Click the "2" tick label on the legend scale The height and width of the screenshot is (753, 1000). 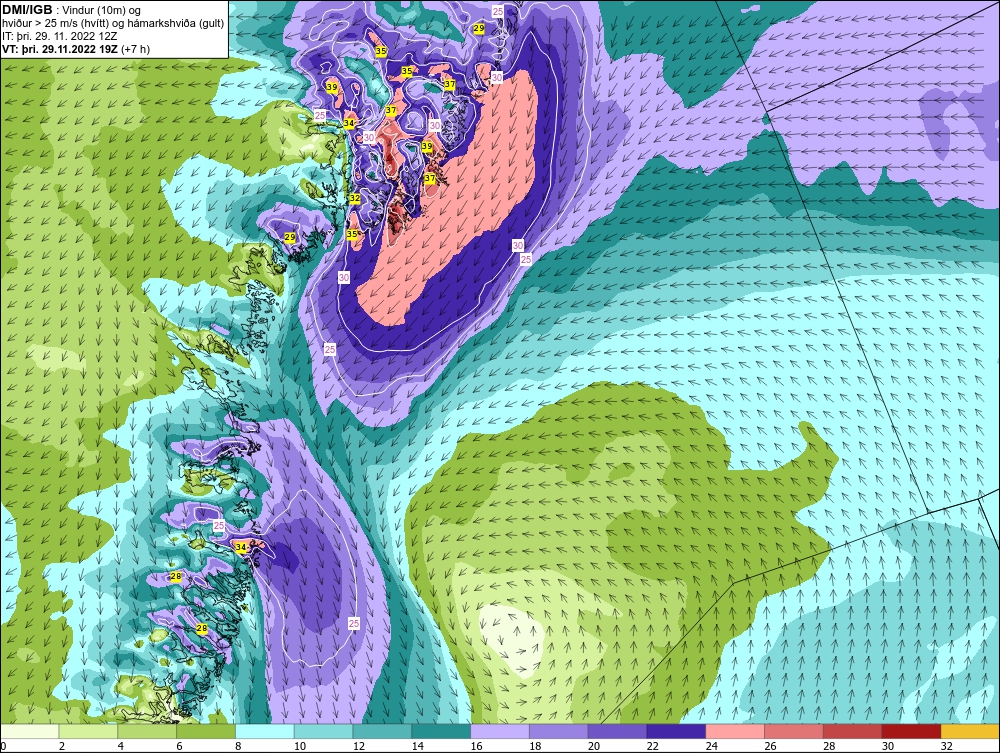coord(62,746)
